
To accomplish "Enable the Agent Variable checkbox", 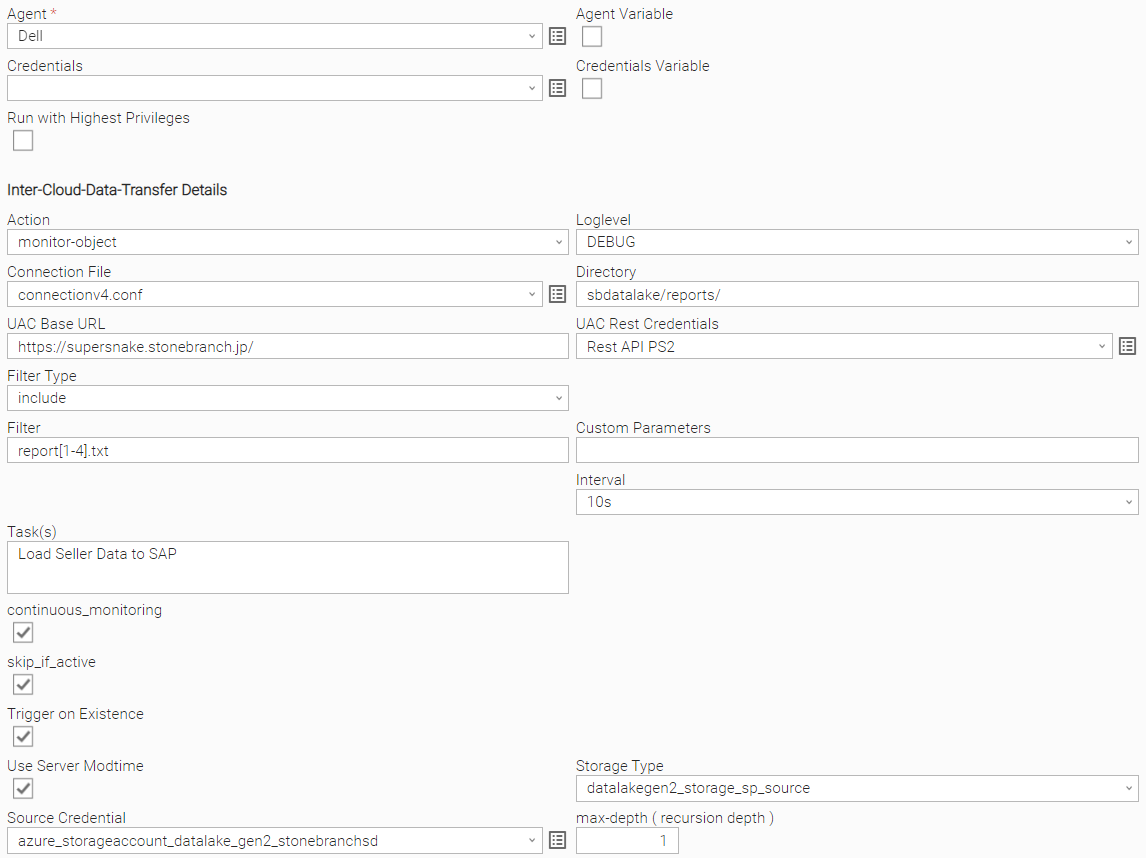I will [x=592, y=37].
